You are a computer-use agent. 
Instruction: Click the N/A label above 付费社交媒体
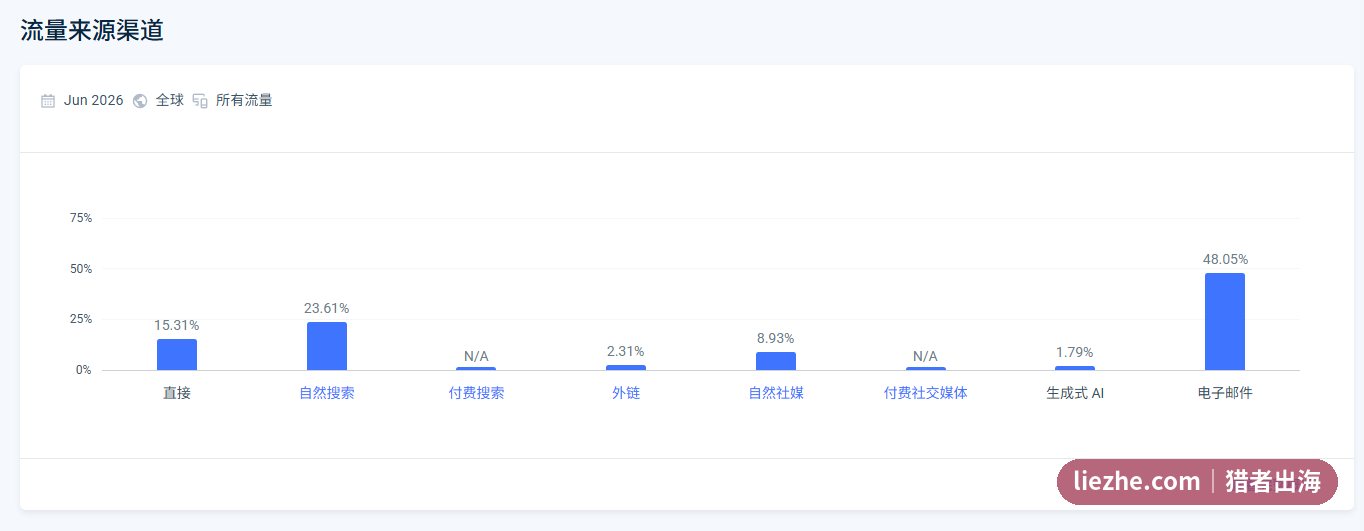pyautogui.click(x=926, y=356)
